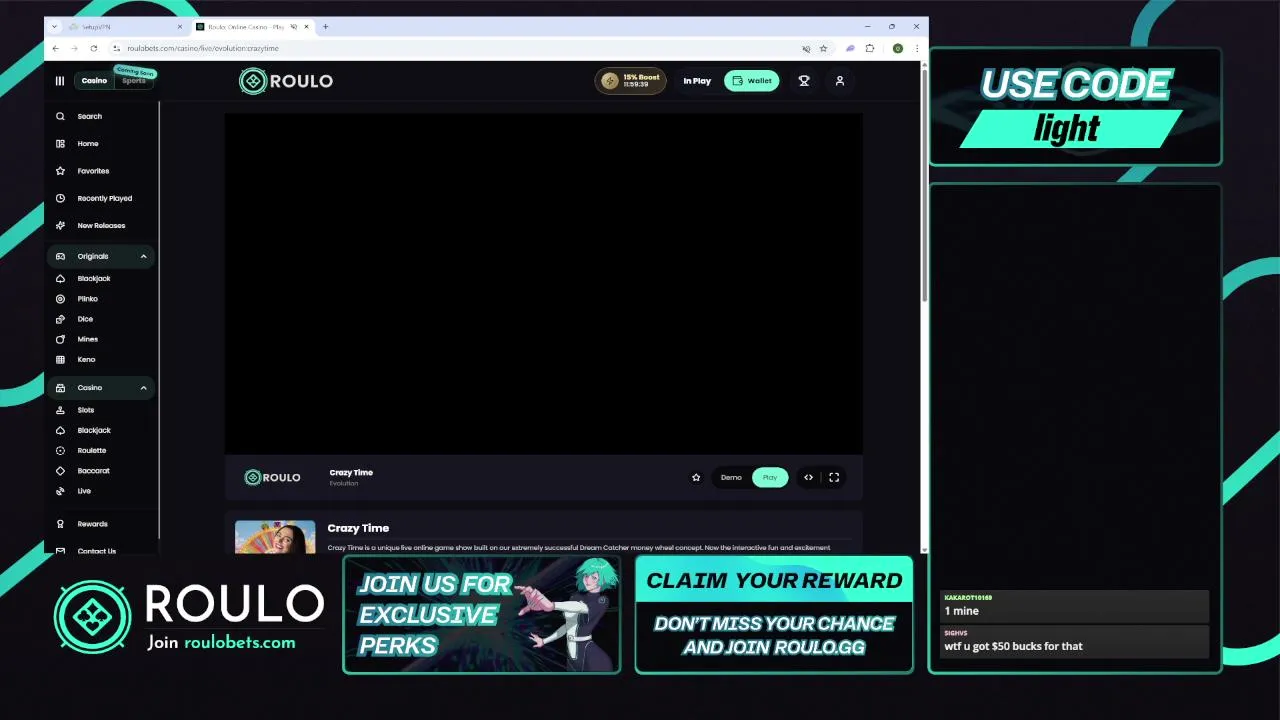This screenshot has width=1280, height=720.
Task: Close the SetupVPN tab
Action: (x=180, y=27)
